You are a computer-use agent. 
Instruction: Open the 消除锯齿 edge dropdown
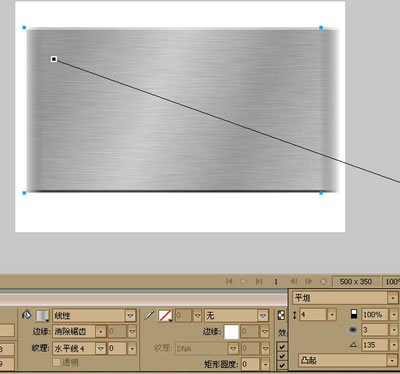pyautogui.click(x=79, y=331)
